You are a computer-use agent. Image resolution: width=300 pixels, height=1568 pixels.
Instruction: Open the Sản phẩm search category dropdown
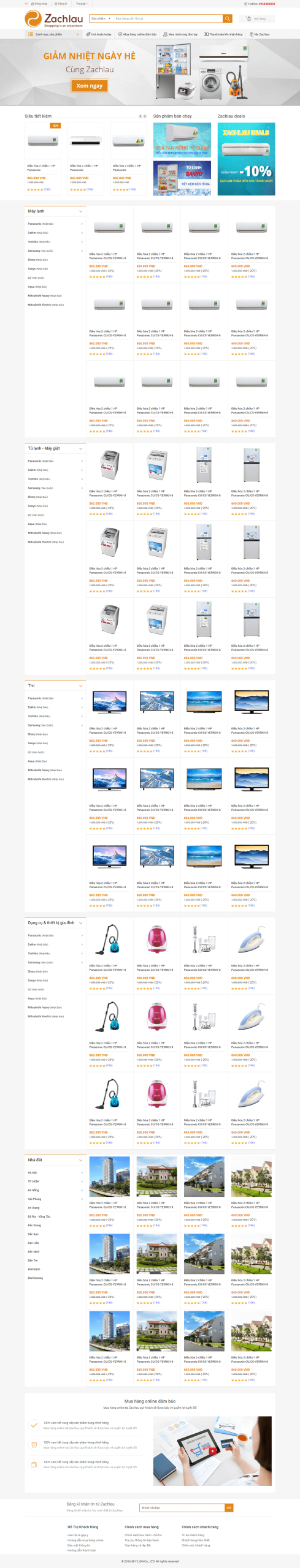tap(101, 18)
